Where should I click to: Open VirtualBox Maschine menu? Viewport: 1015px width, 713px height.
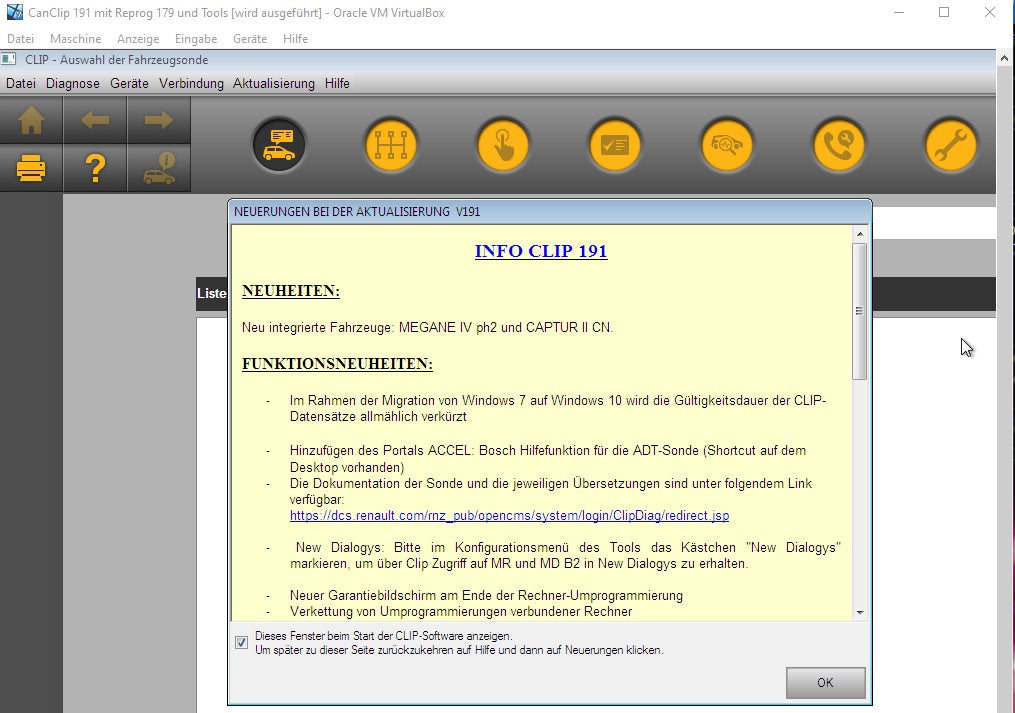coord(75,39)
